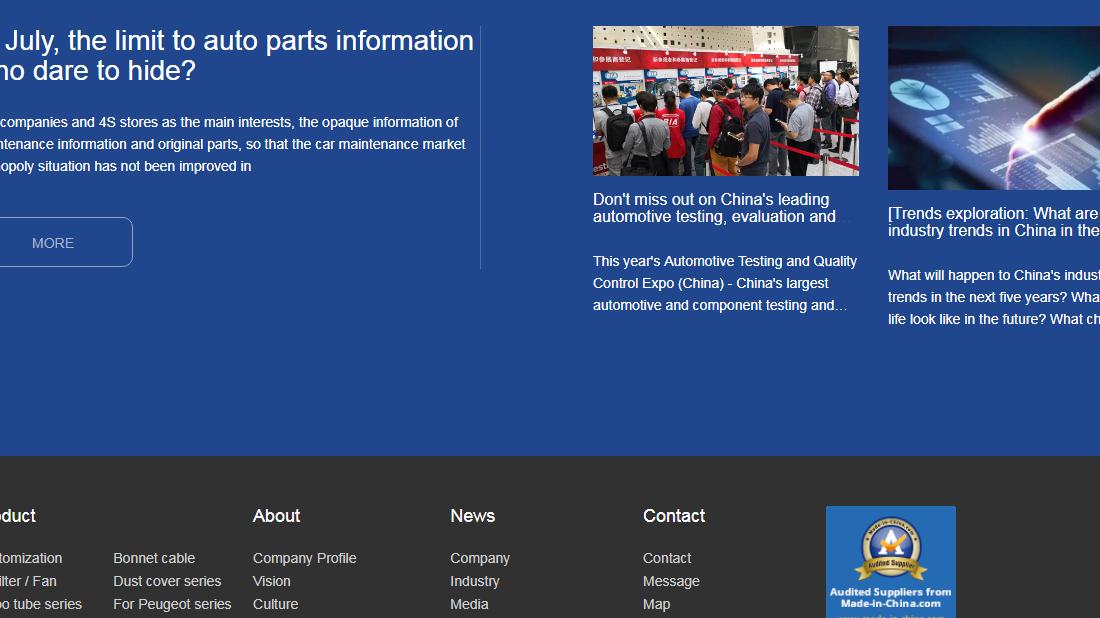Viewport: 1100px width, 618px height.
Task: Click "What will happen to China's" summary text
Action: pyautogui.click(x=993, y=297)
